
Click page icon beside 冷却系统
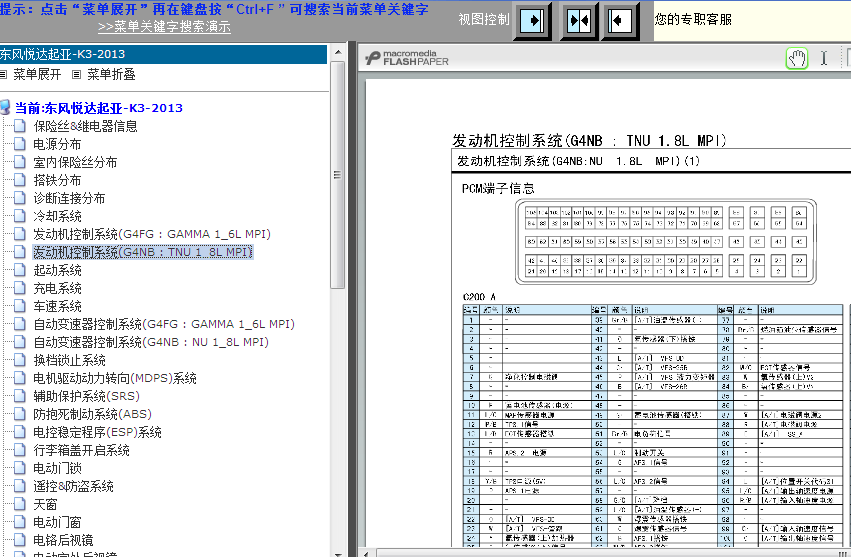pyautogui.click(x=20, y=216)
